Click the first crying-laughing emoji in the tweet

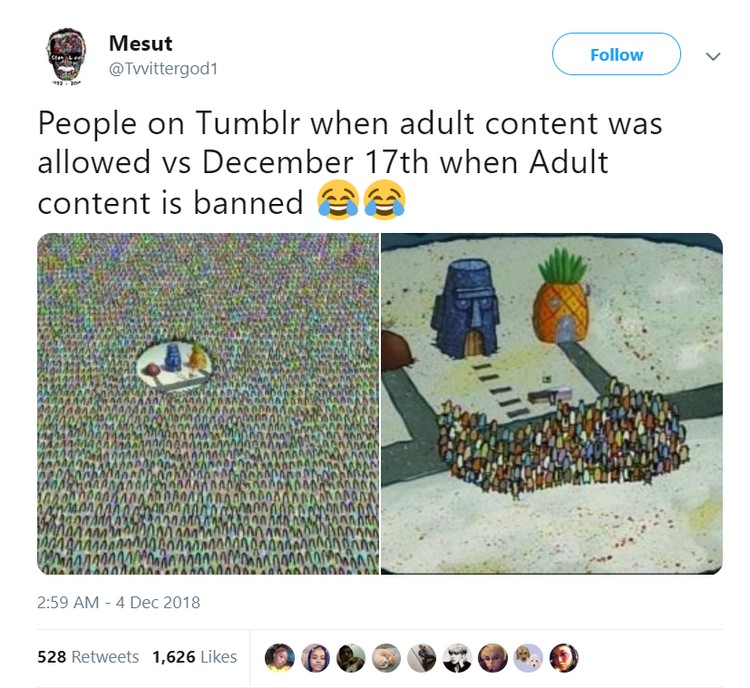[338, 200]
